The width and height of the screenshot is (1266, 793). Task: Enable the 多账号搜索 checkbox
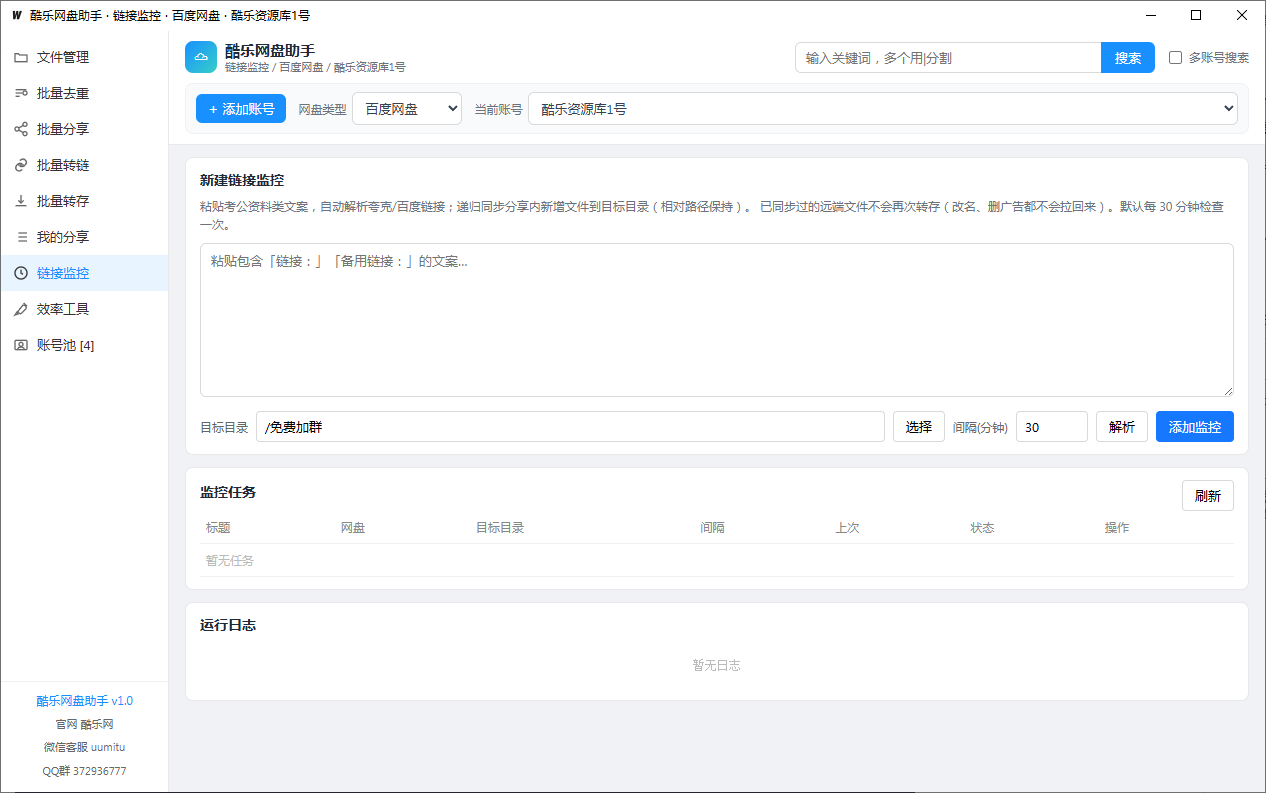[1176, 58]
